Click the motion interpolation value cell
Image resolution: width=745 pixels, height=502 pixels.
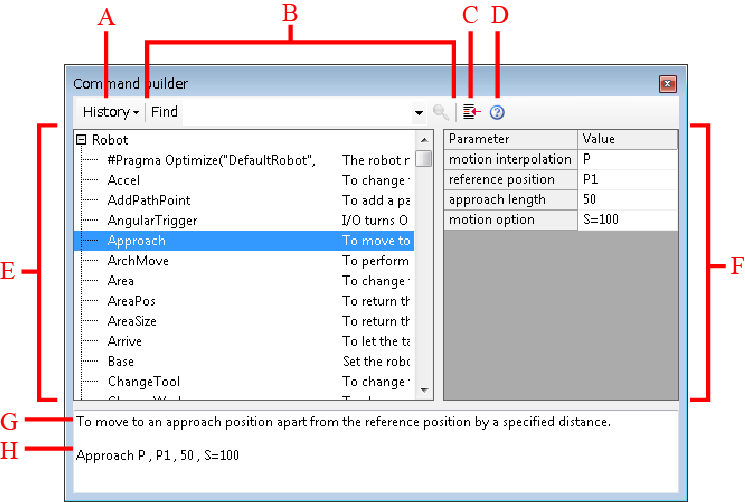[x=627, y=160]
